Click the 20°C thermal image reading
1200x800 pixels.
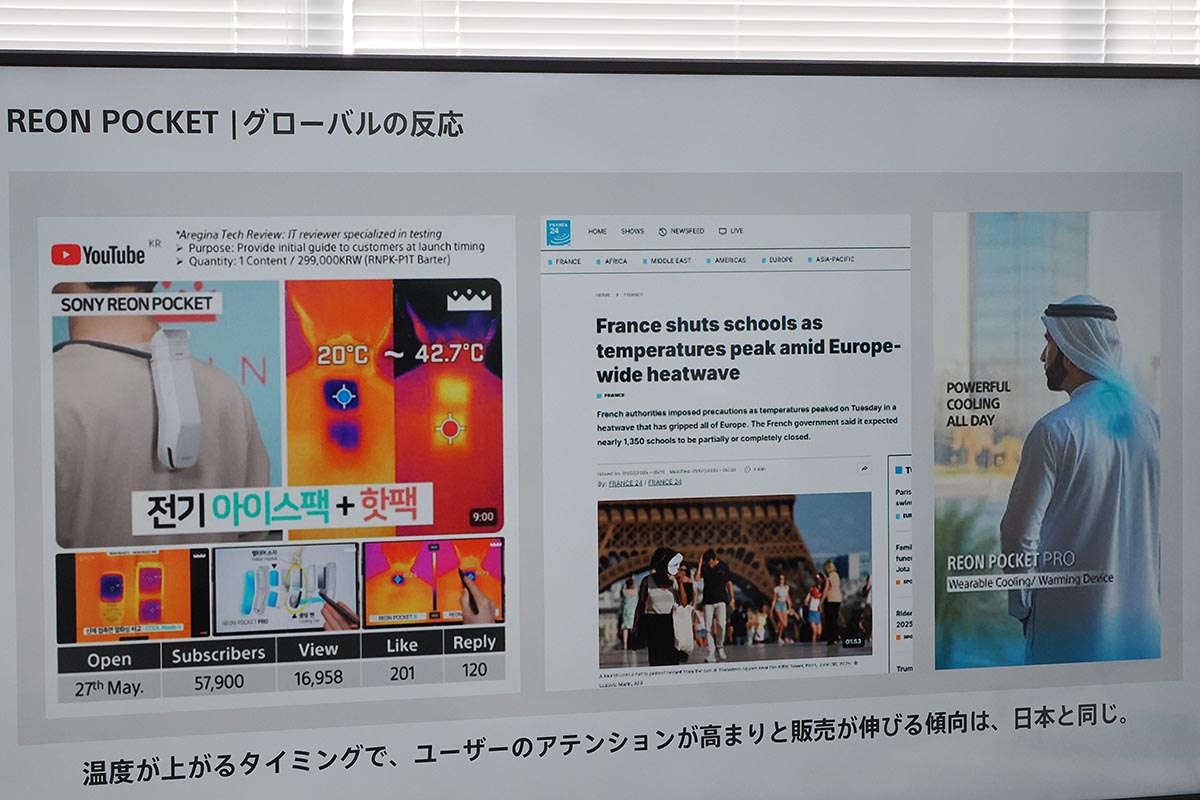342,355
